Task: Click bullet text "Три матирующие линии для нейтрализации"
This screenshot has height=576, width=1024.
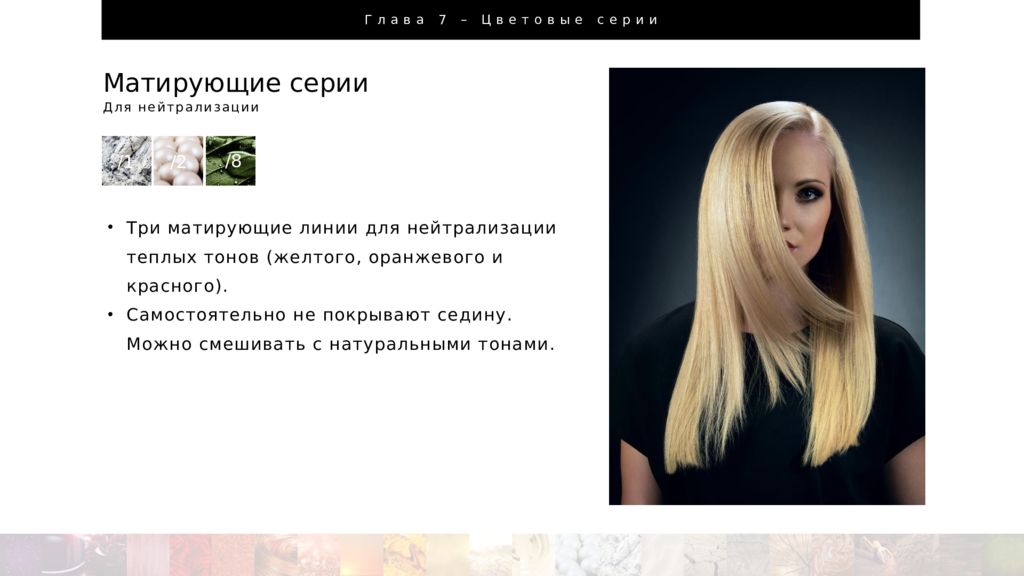Action: 341,228
